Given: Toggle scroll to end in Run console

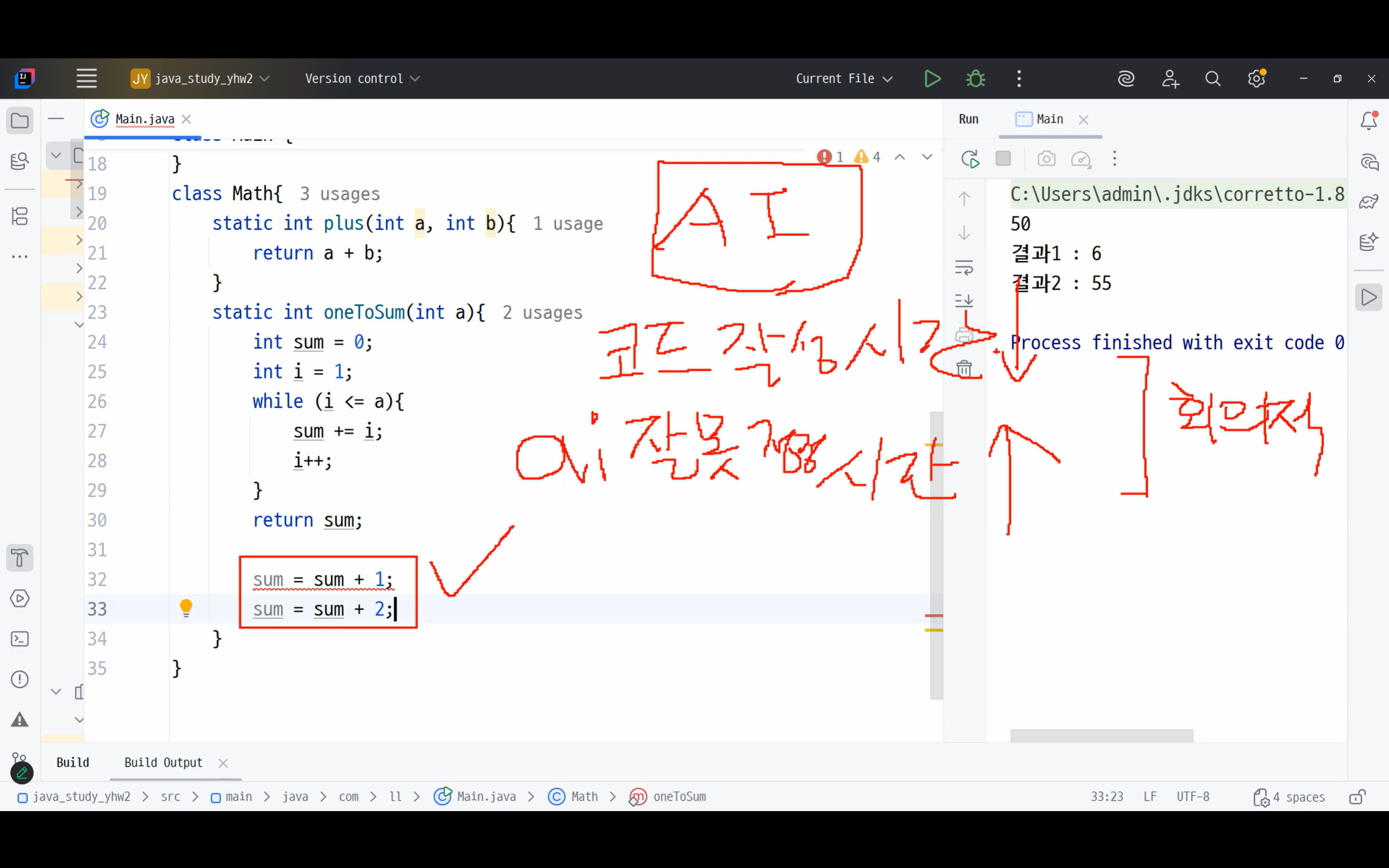Looking at the screenshot, I should click(964, 300).
